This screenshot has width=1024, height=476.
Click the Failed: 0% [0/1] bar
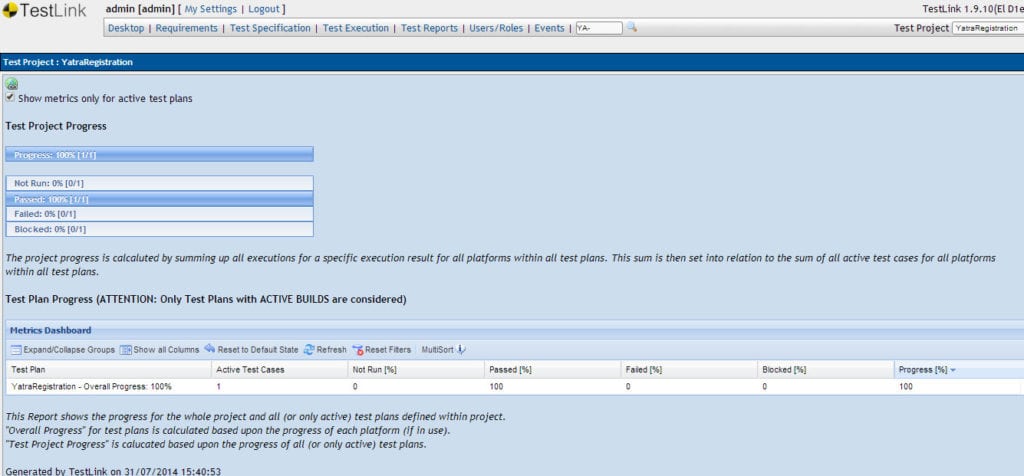(159, 214)
